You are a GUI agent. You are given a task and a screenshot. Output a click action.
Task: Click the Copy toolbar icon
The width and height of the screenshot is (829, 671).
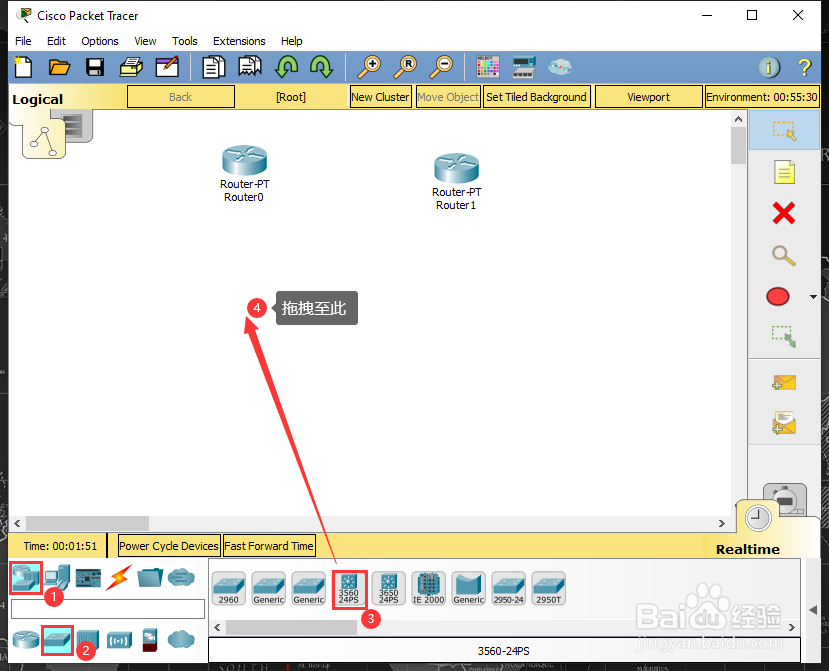(214, 67)
